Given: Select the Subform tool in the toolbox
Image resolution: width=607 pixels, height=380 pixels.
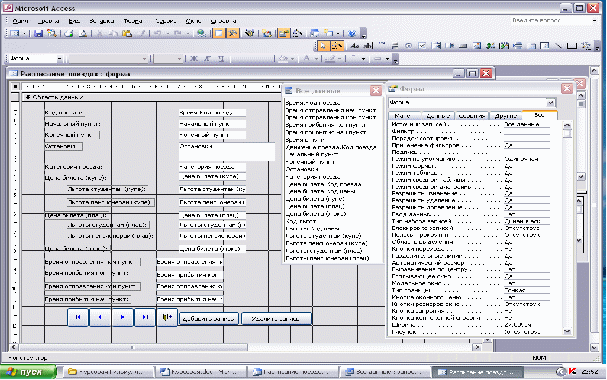Looking at the screenshot, I should click(x=545, y=46).
